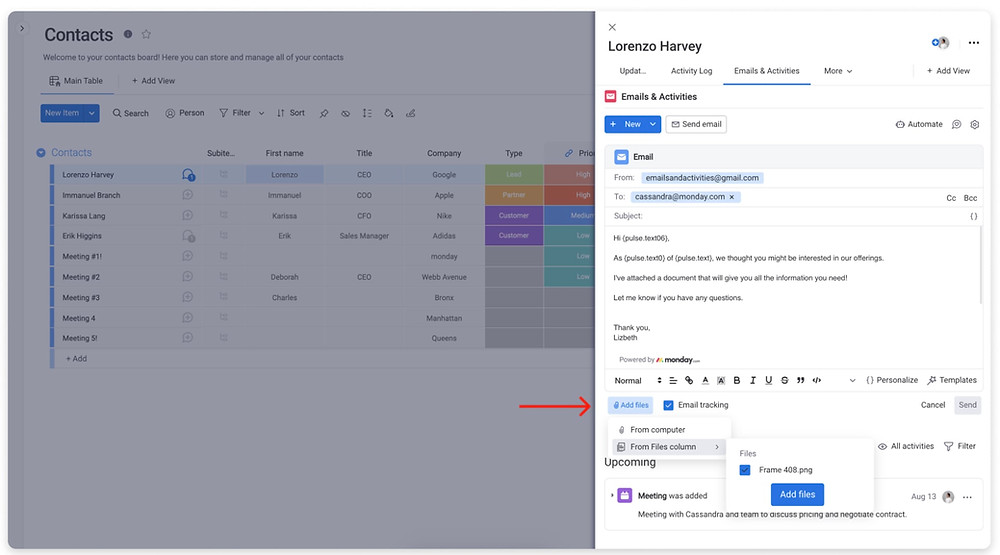Adjust row height in board toolbar
The height and width of the screenshot is (555, 1000).
point(367,113)
